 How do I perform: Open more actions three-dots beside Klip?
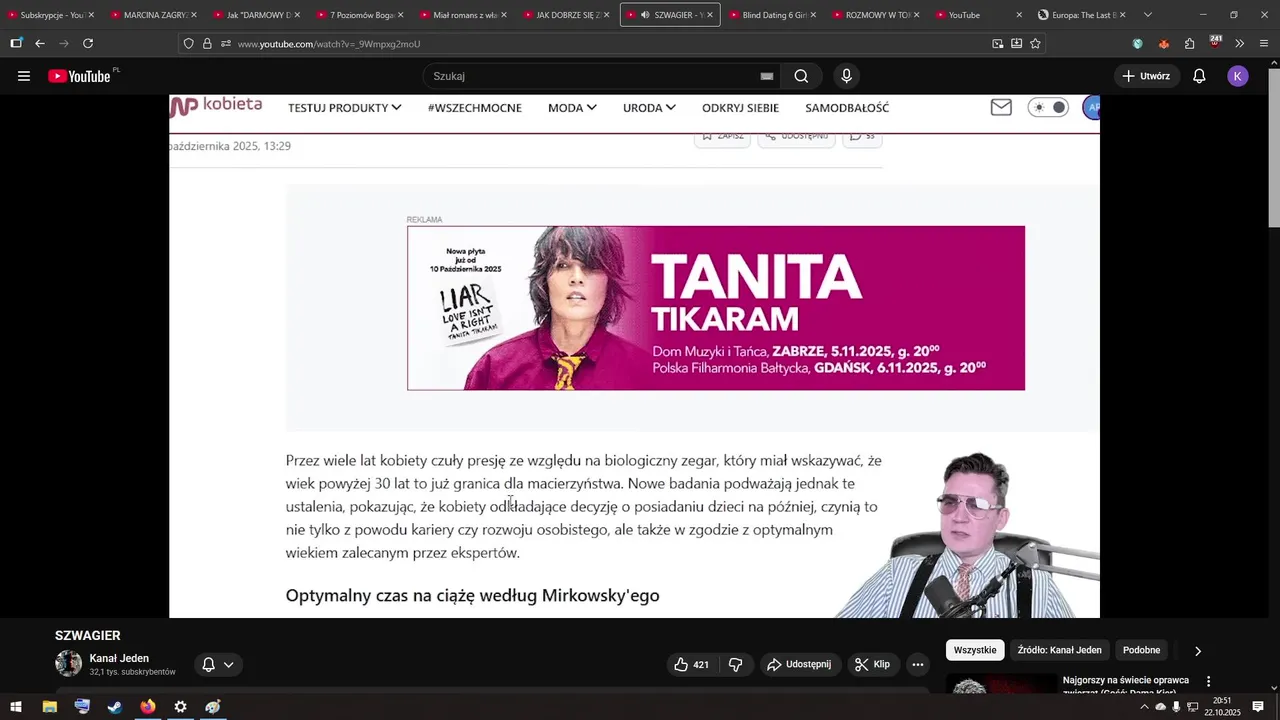click(918, 664)
